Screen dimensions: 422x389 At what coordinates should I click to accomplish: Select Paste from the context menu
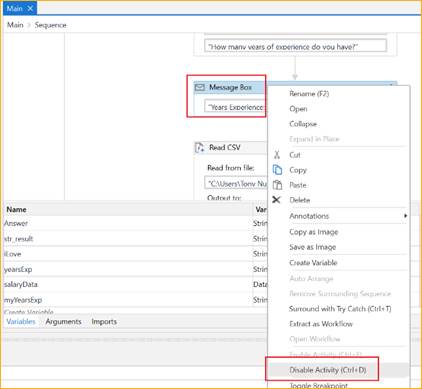tap(298, 185)
